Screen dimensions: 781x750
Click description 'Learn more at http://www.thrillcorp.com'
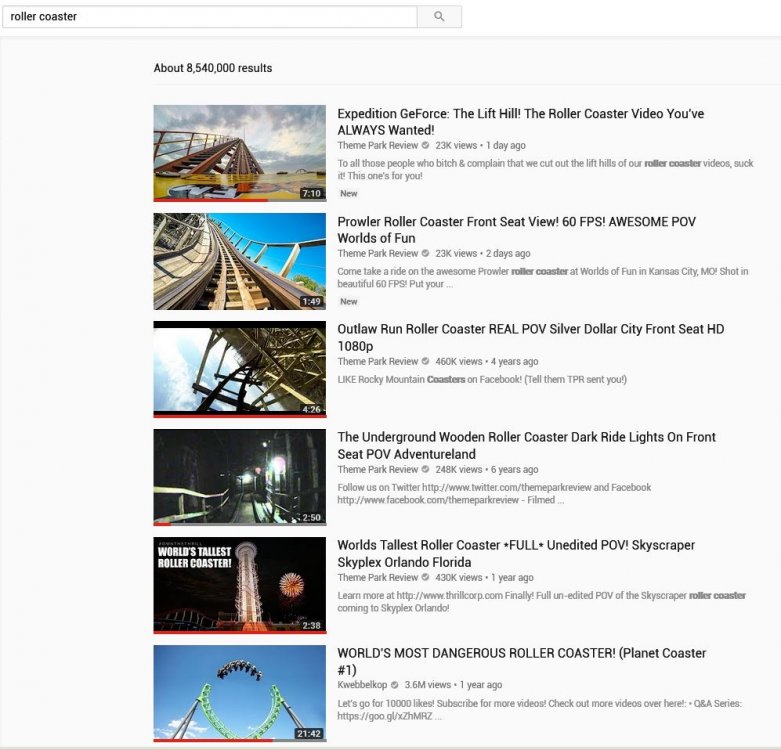click(x=541, y=602)
